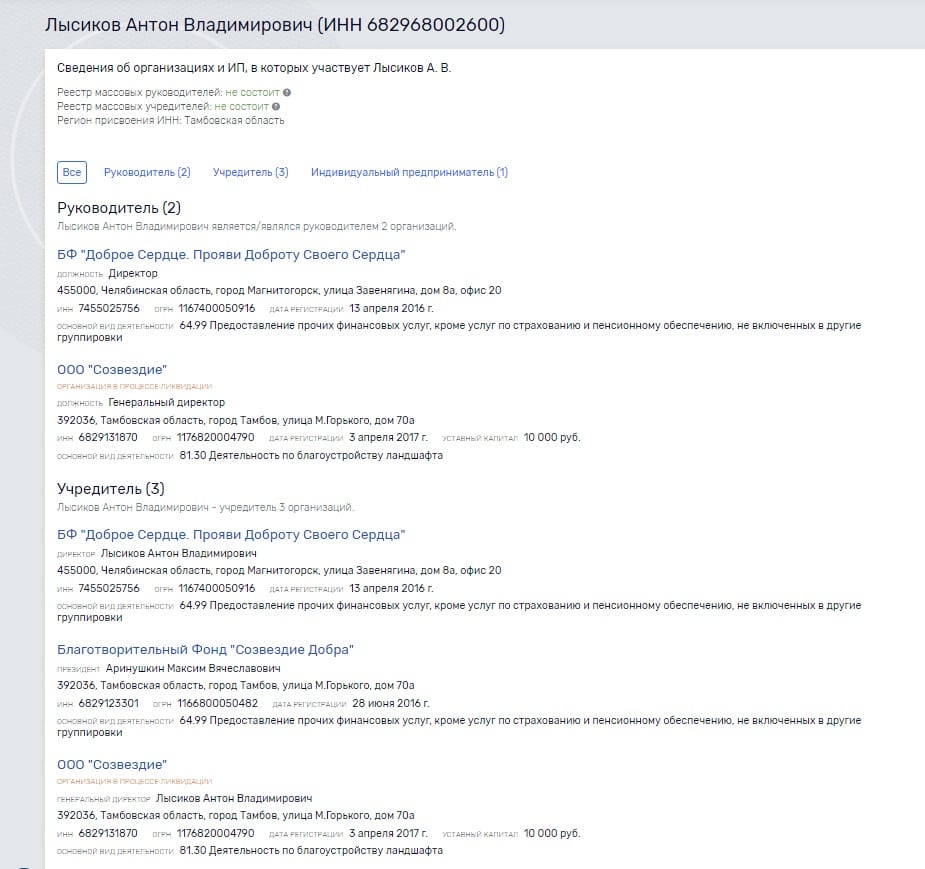This screenshot has height=869, width=925.
Task: Click the "Руководитель (2)" section heading
Action: (x=119, y=208)
